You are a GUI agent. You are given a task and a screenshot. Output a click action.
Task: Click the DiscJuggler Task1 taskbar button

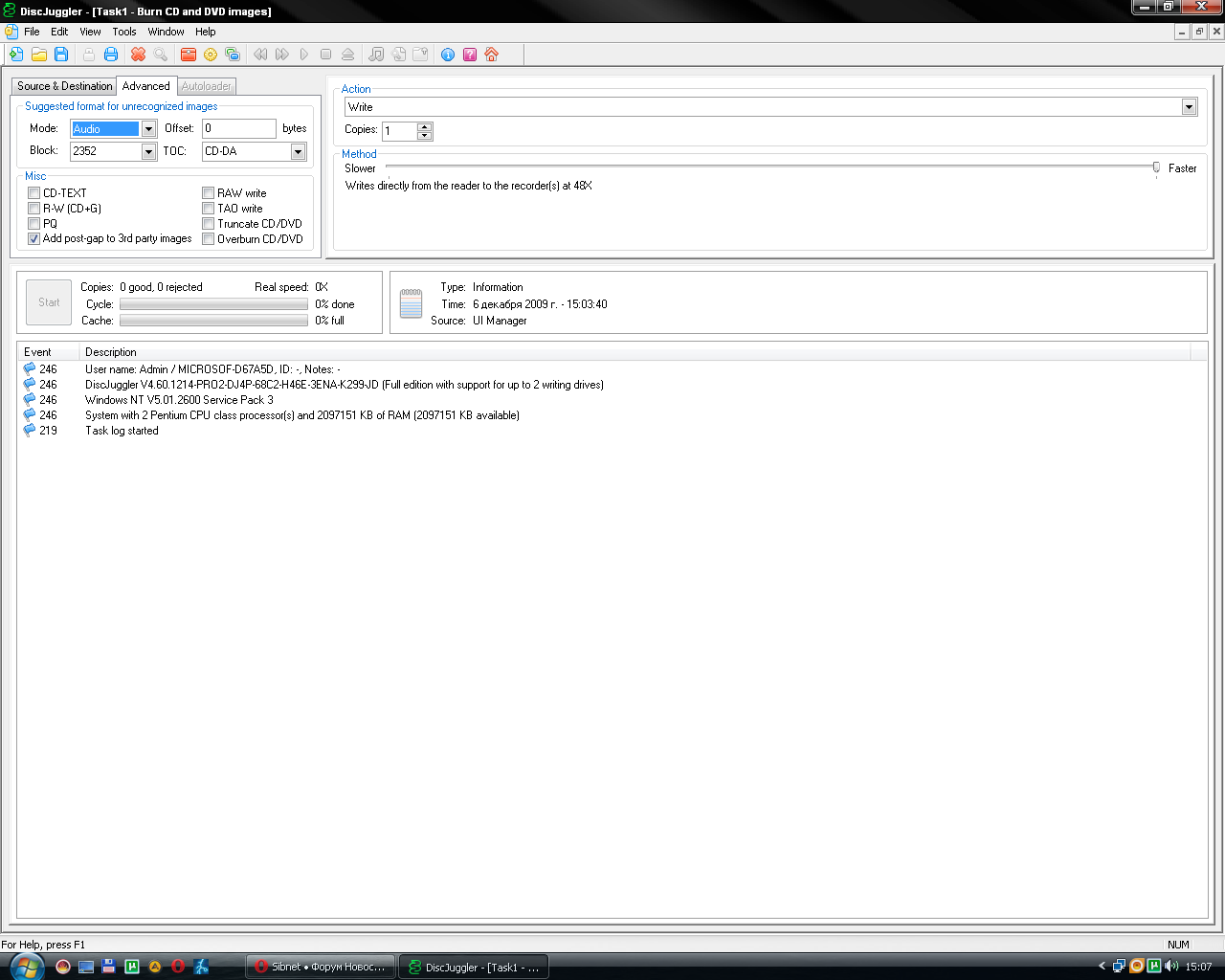(473, 967)
